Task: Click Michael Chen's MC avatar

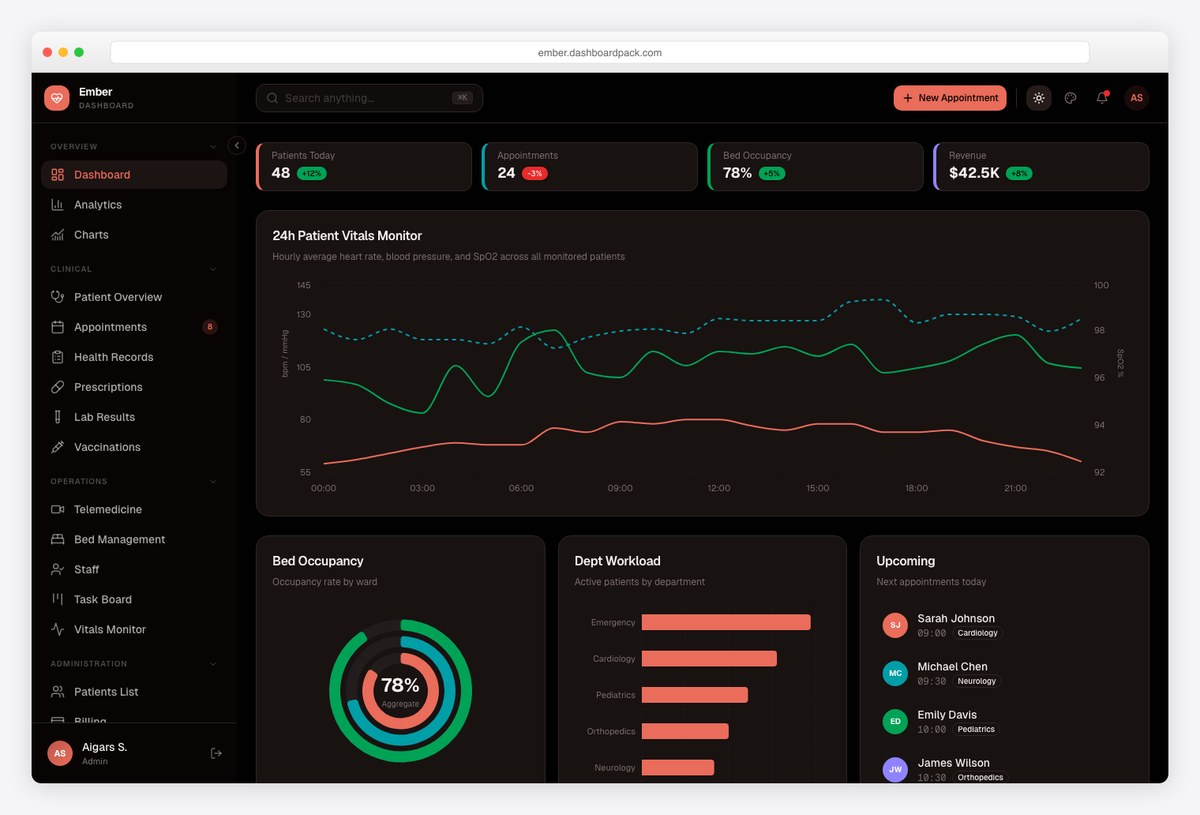Action: click(x=895, y=673)
